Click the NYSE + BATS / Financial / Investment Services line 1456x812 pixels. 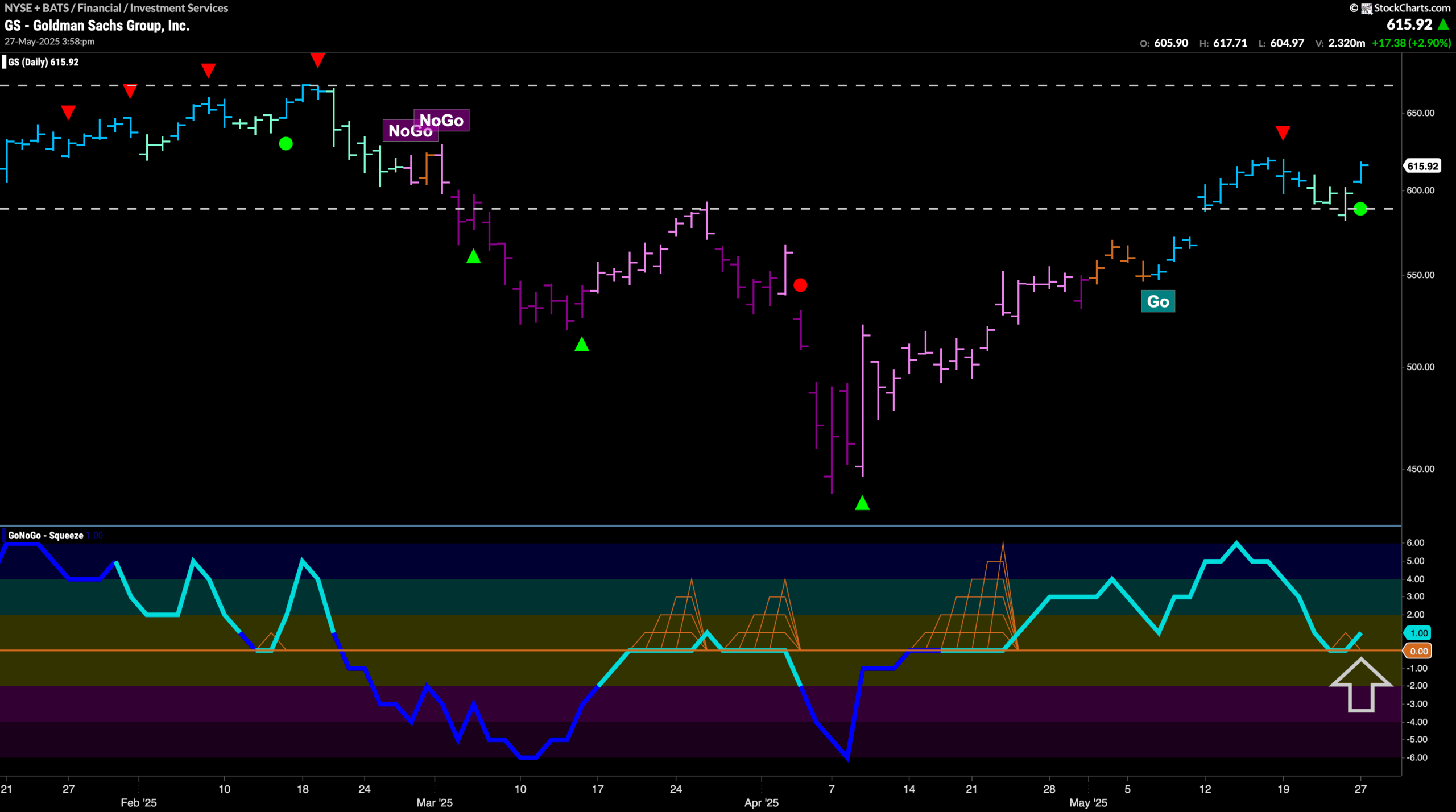click(116, 8)
